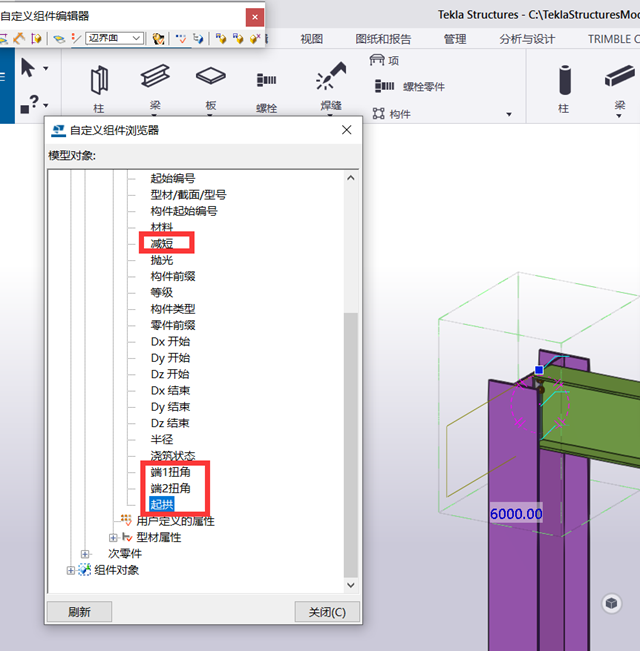
Task: Expand the 次零件 tree node
Action: click(x=85, y=554)
